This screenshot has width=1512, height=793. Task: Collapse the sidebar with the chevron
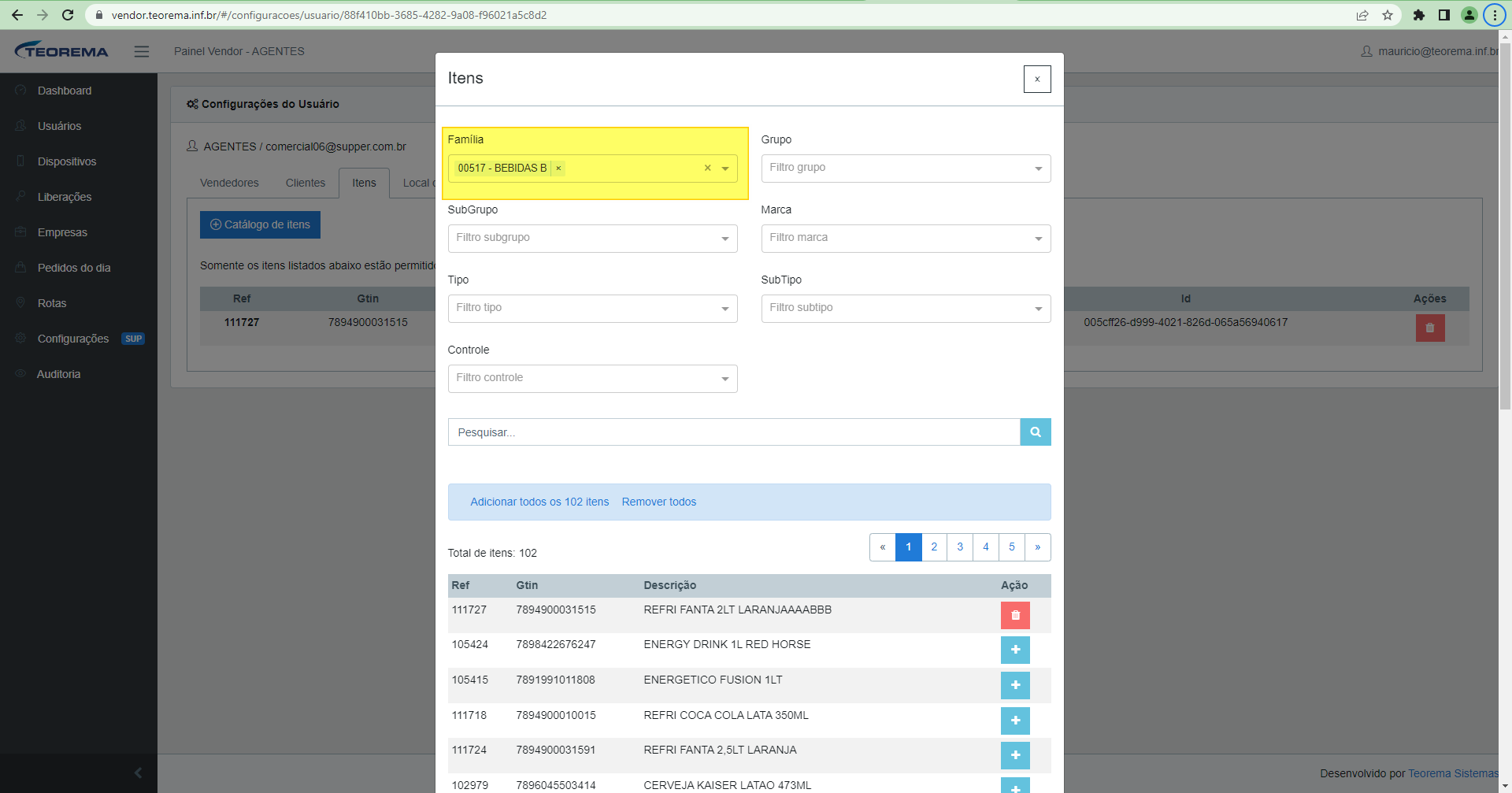click(139, 773)
